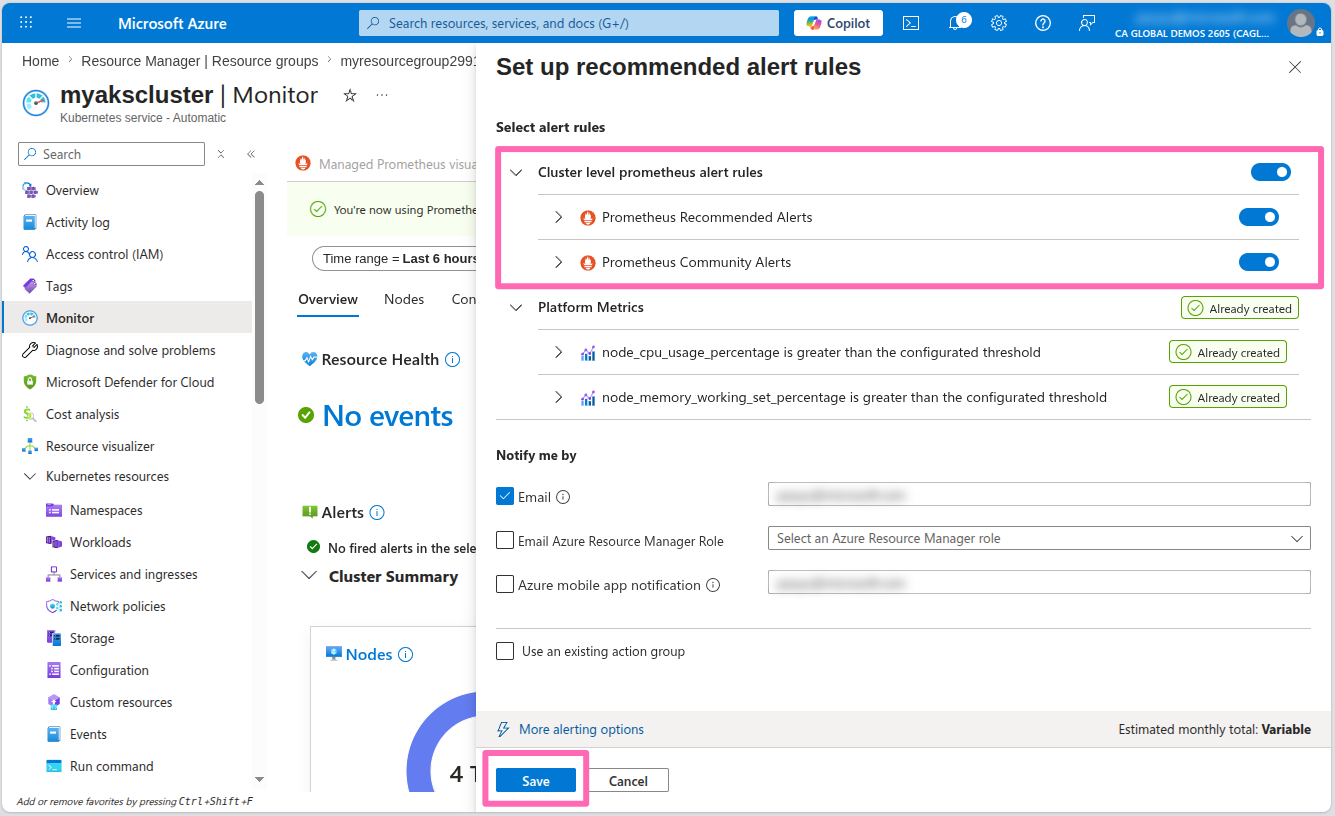Expand Prometheus Recommended Alerts row
Viewport: 1335px width, 816px height.
point(559,217)
